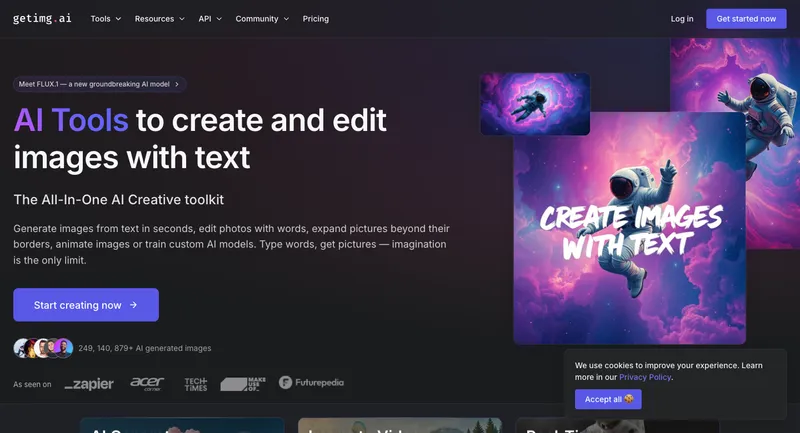Click the Acer Corner logo

tap(148, 383)
